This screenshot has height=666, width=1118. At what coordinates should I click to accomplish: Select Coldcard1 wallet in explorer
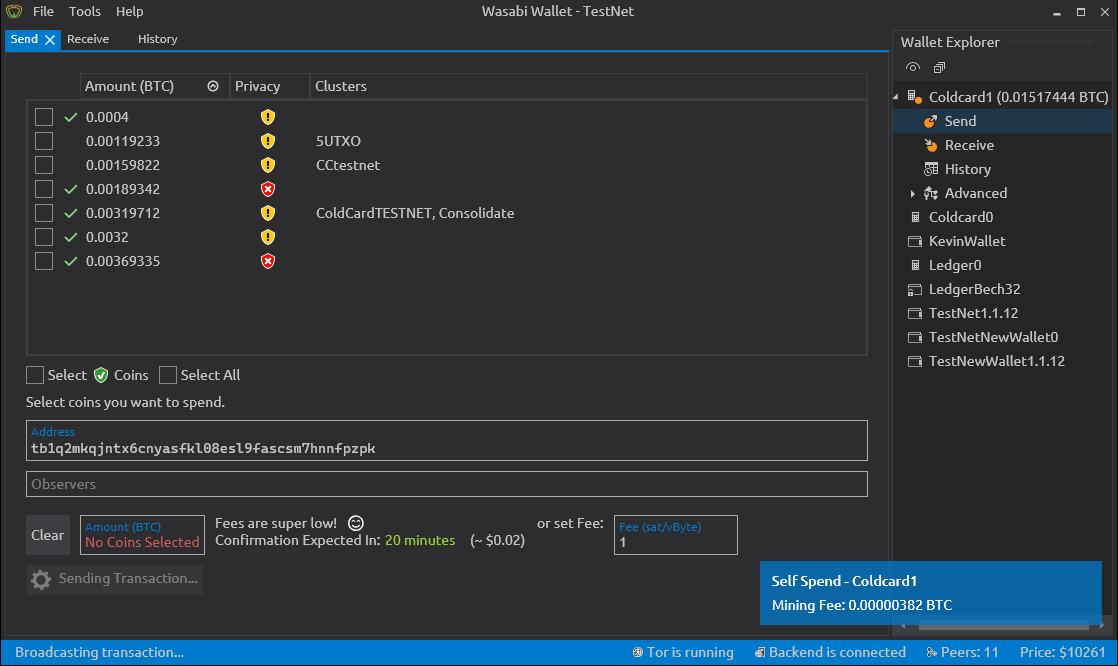pyautogui.click(x=1018, y=97)
